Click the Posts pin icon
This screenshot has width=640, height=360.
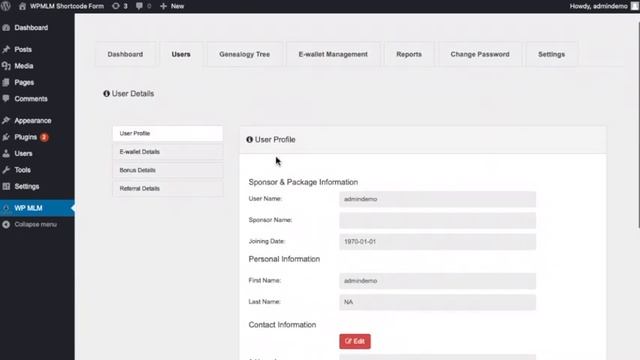click(x=6, y=49)
